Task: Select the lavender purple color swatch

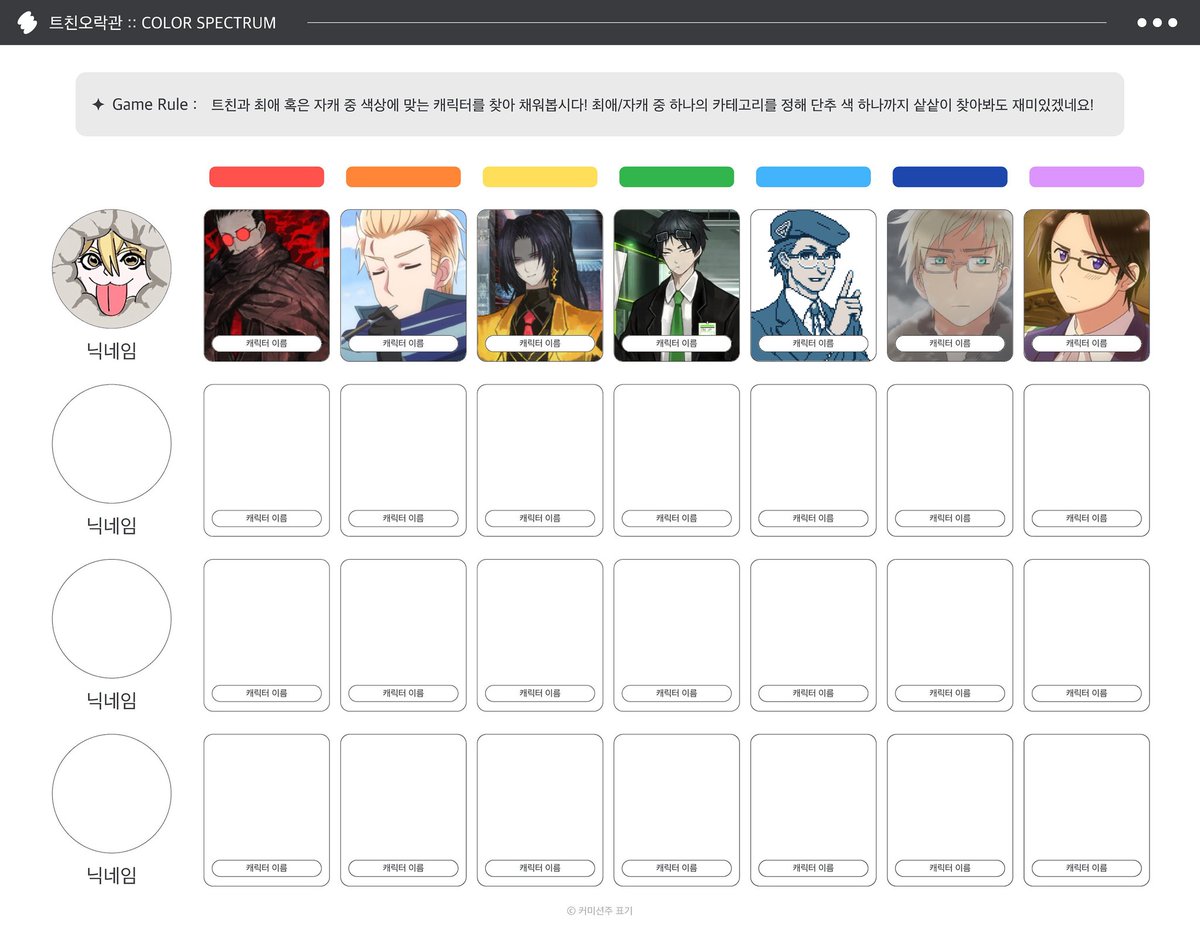Action: tap(1087, 177)
